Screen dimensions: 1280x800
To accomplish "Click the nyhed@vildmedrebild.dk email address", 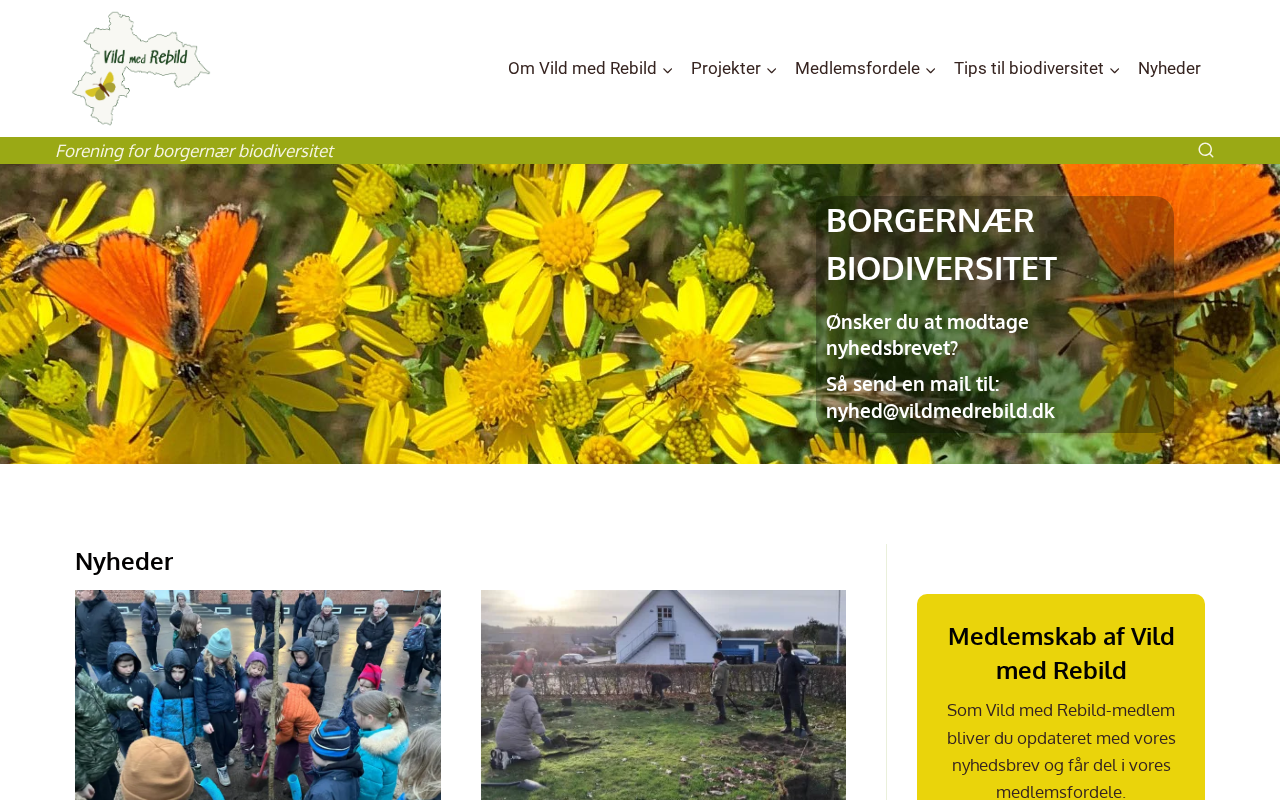I will pyautogui.click(x=940, y=411).
